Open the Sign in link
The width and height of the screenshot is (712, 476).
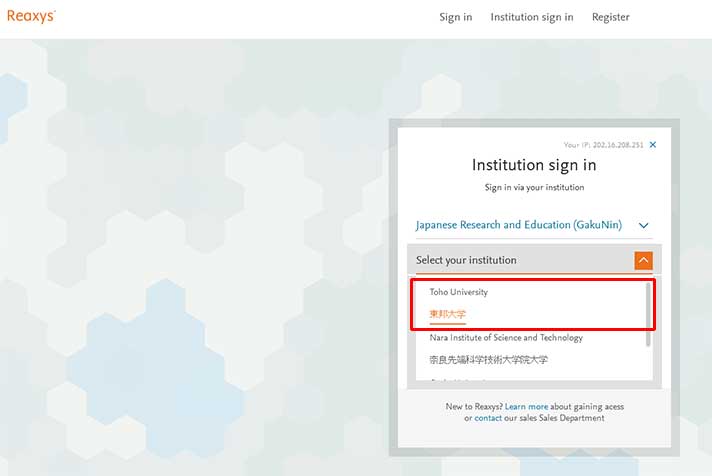pyautogui.click(x=455, y=17)
